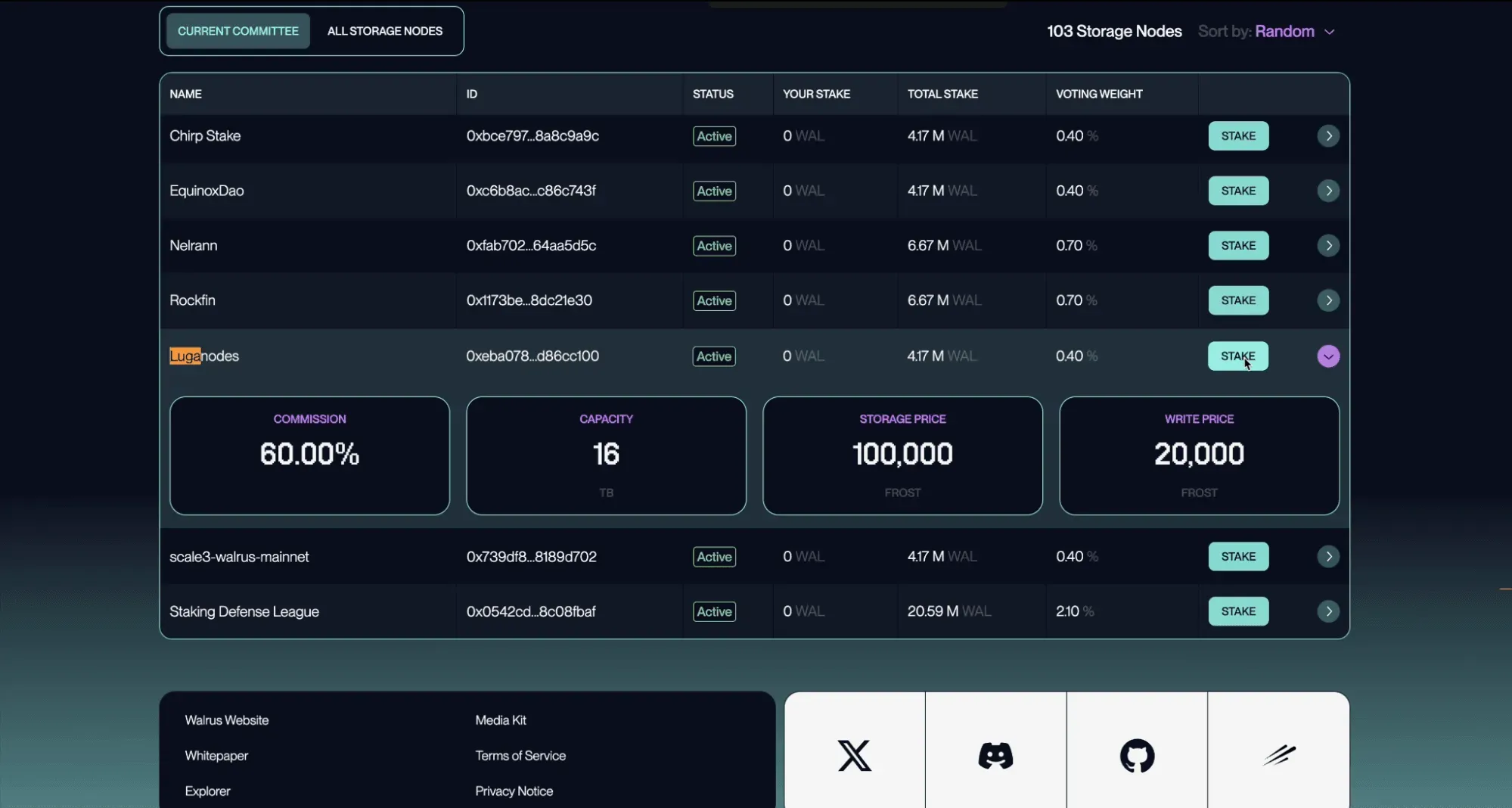Image resolution: width=1512 pixels, height=808 pixels.
Task: Open the Terms of Service link
Action: [x=520, y=756]
